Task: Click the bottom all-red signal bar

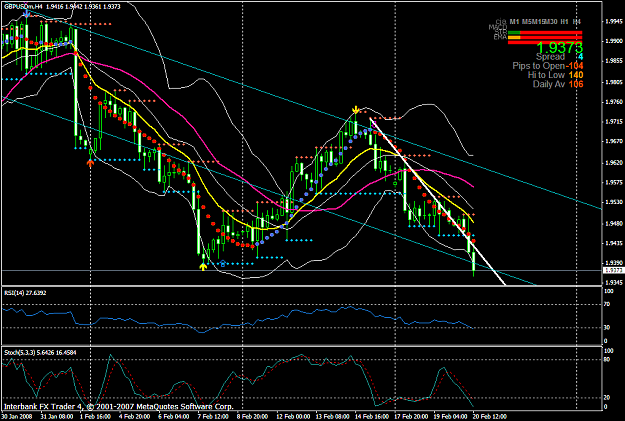Action: (545, 42)
